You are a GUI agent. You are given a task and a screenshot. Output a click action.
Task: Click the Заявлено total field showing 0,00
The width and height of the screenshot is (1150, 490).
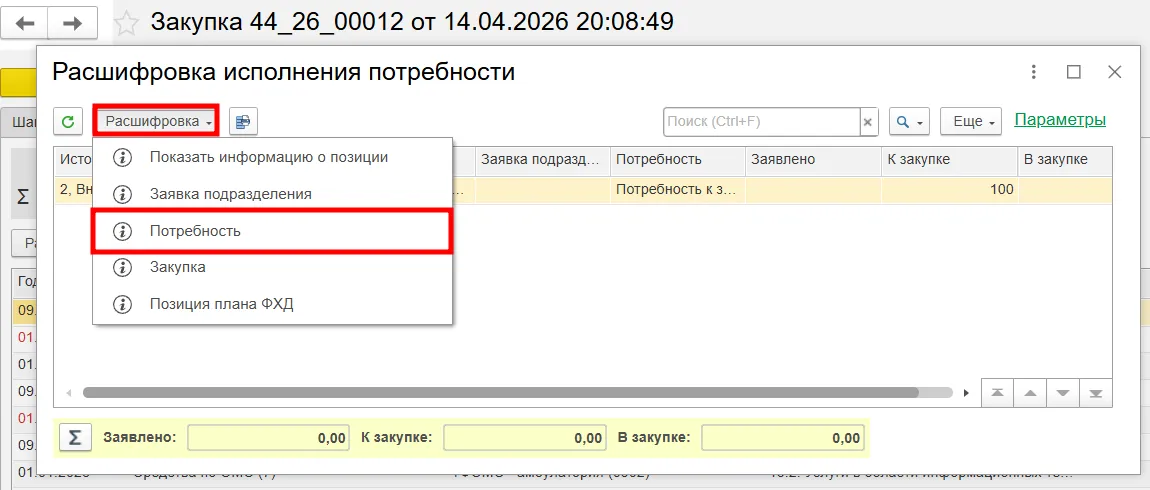268,438
